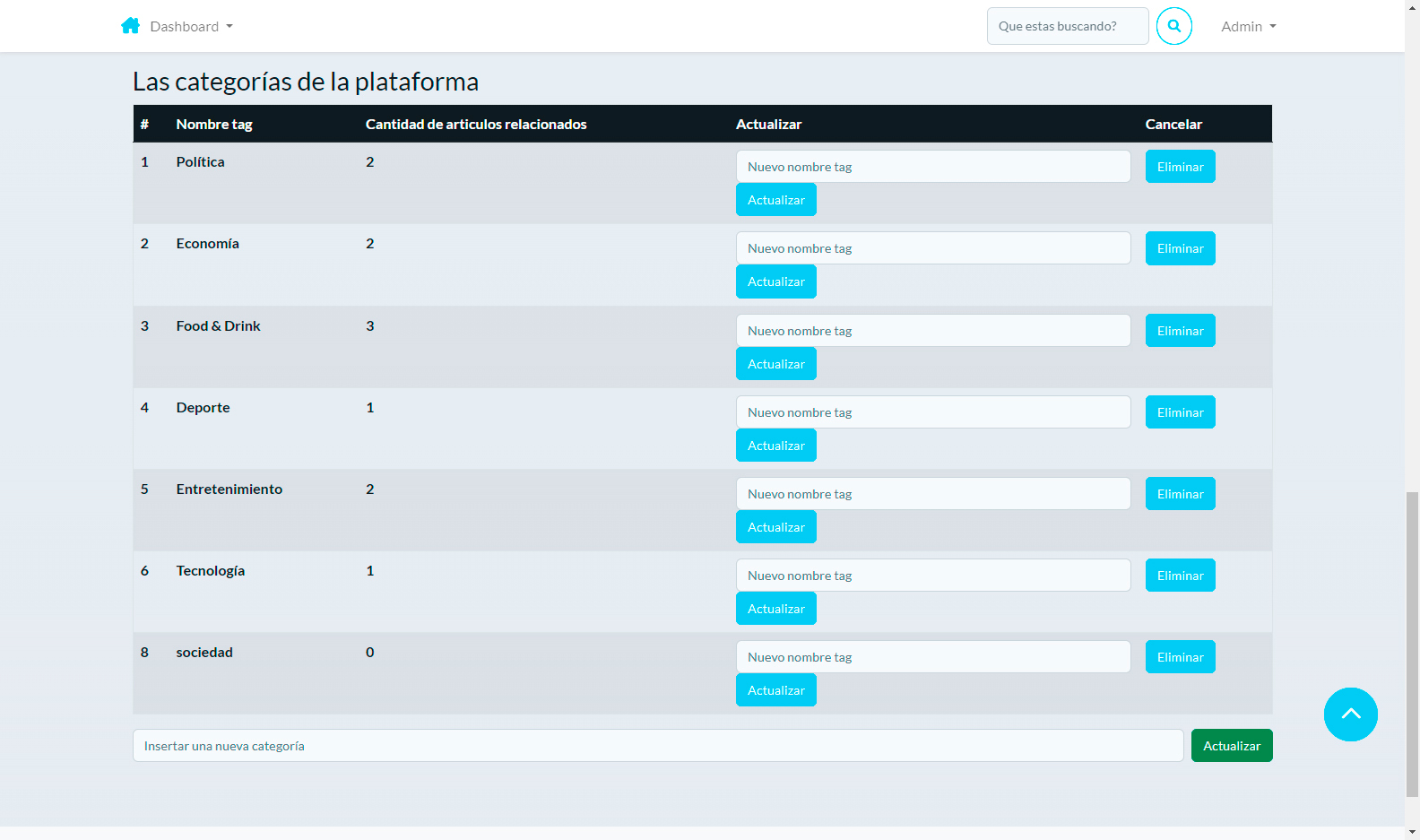Click the Entretenimiento 'Nuevo nombre tag' input

(x=932, y=494)
